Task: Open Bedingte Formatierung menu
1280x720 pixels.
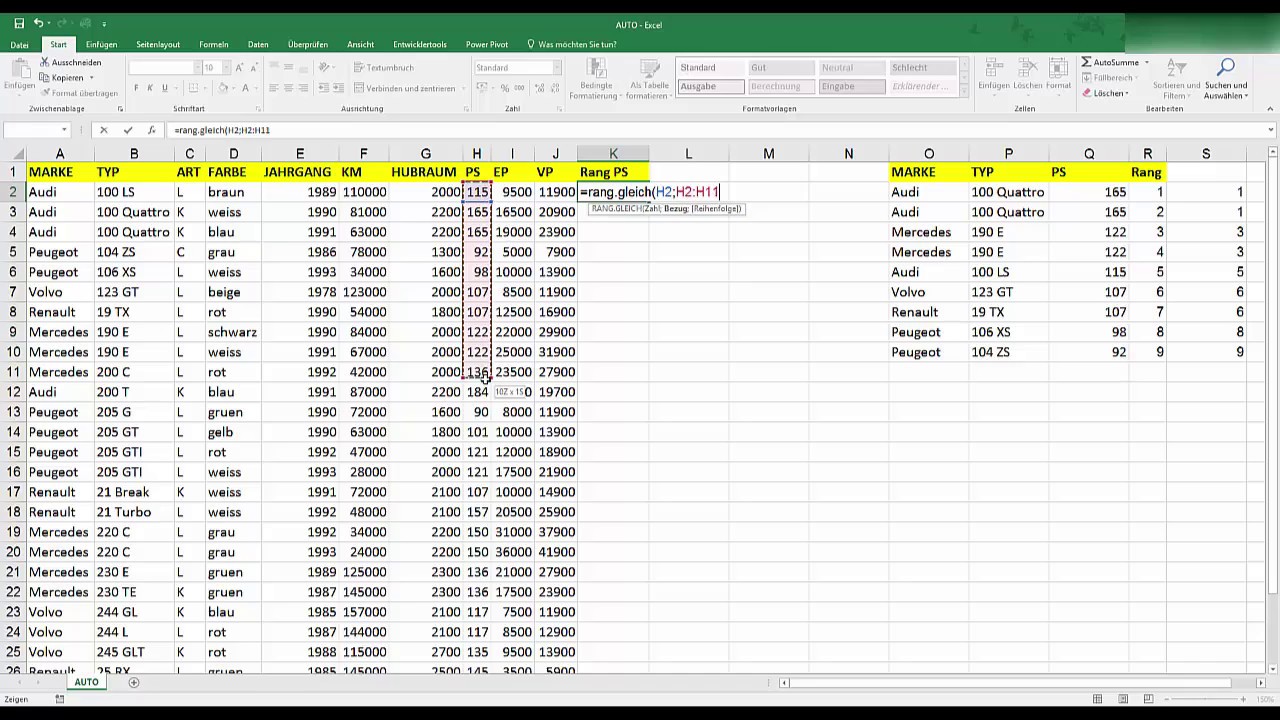Action: coord(597,78)
